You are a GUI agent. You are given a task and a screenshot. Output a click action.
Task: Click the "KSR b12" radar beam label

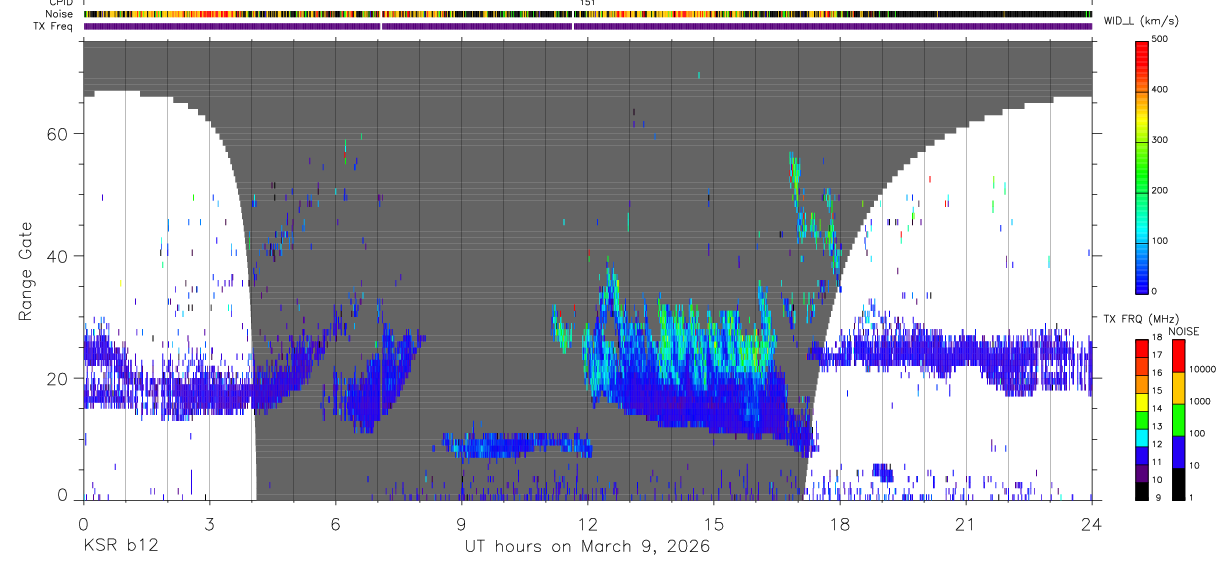pyautogui.click(x=120, y=547)
